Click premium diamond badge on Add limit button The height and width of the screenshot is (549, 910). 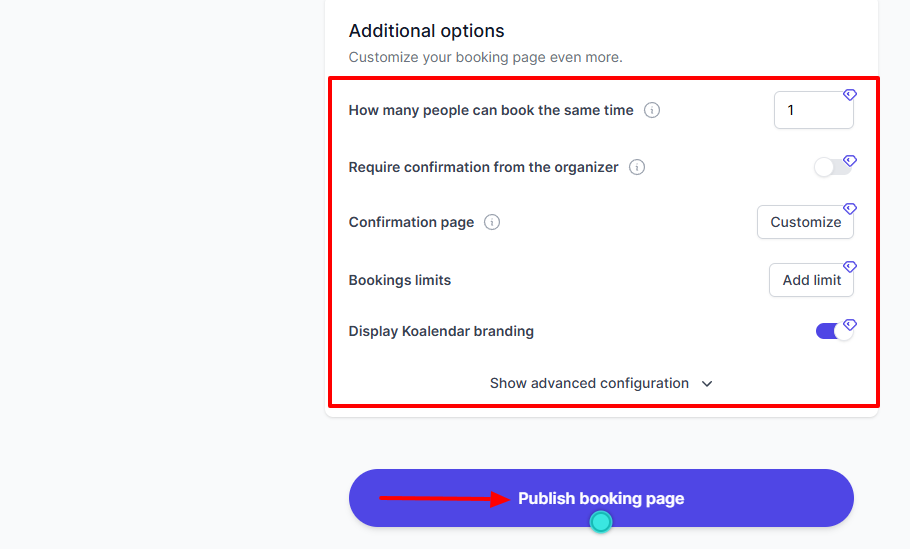tap(850, 267)
